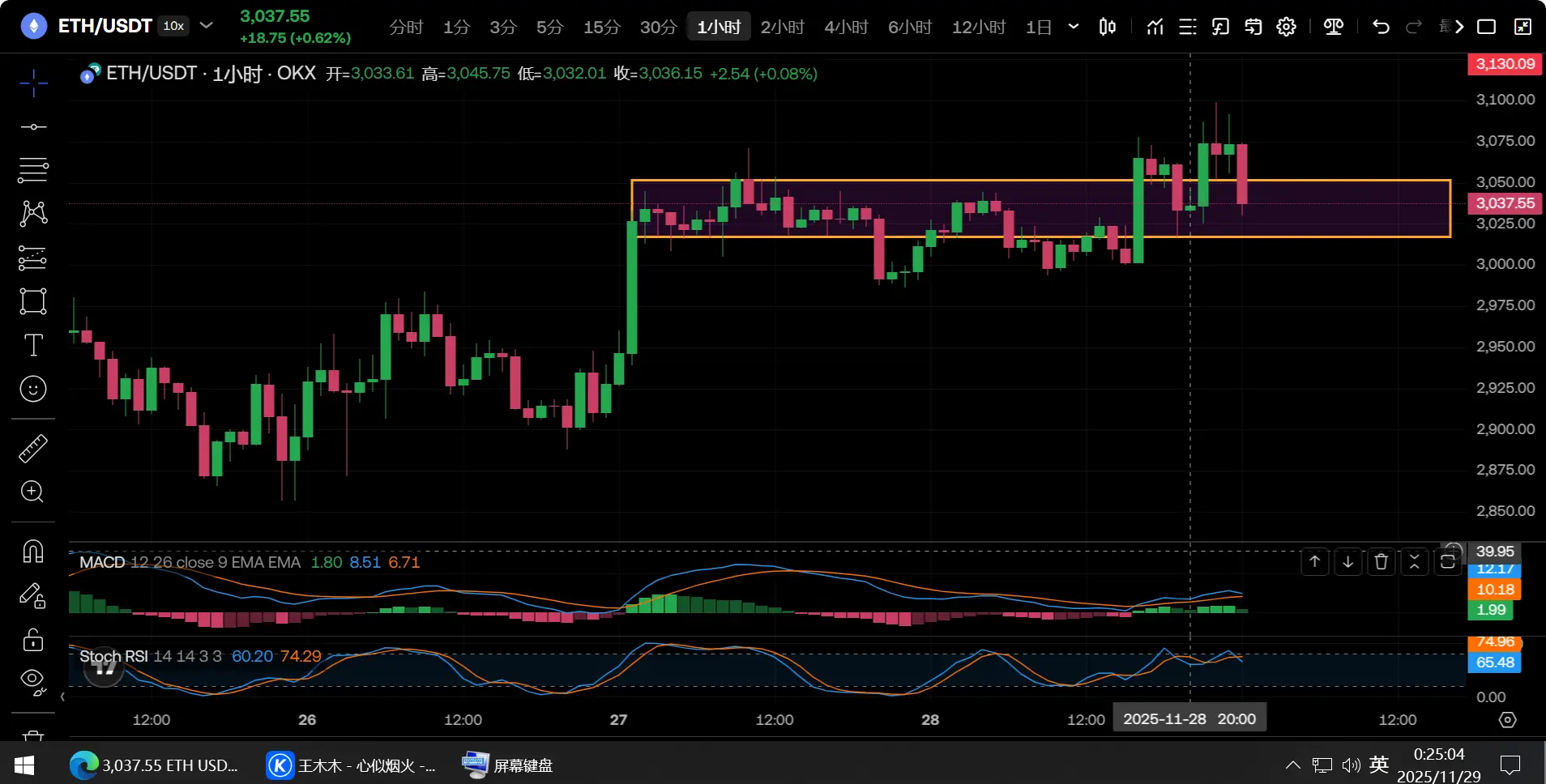Viewport: 1546px width, 784px height.
Task: Click the current price tag 3,037.55
Action: pos(1505,203)
